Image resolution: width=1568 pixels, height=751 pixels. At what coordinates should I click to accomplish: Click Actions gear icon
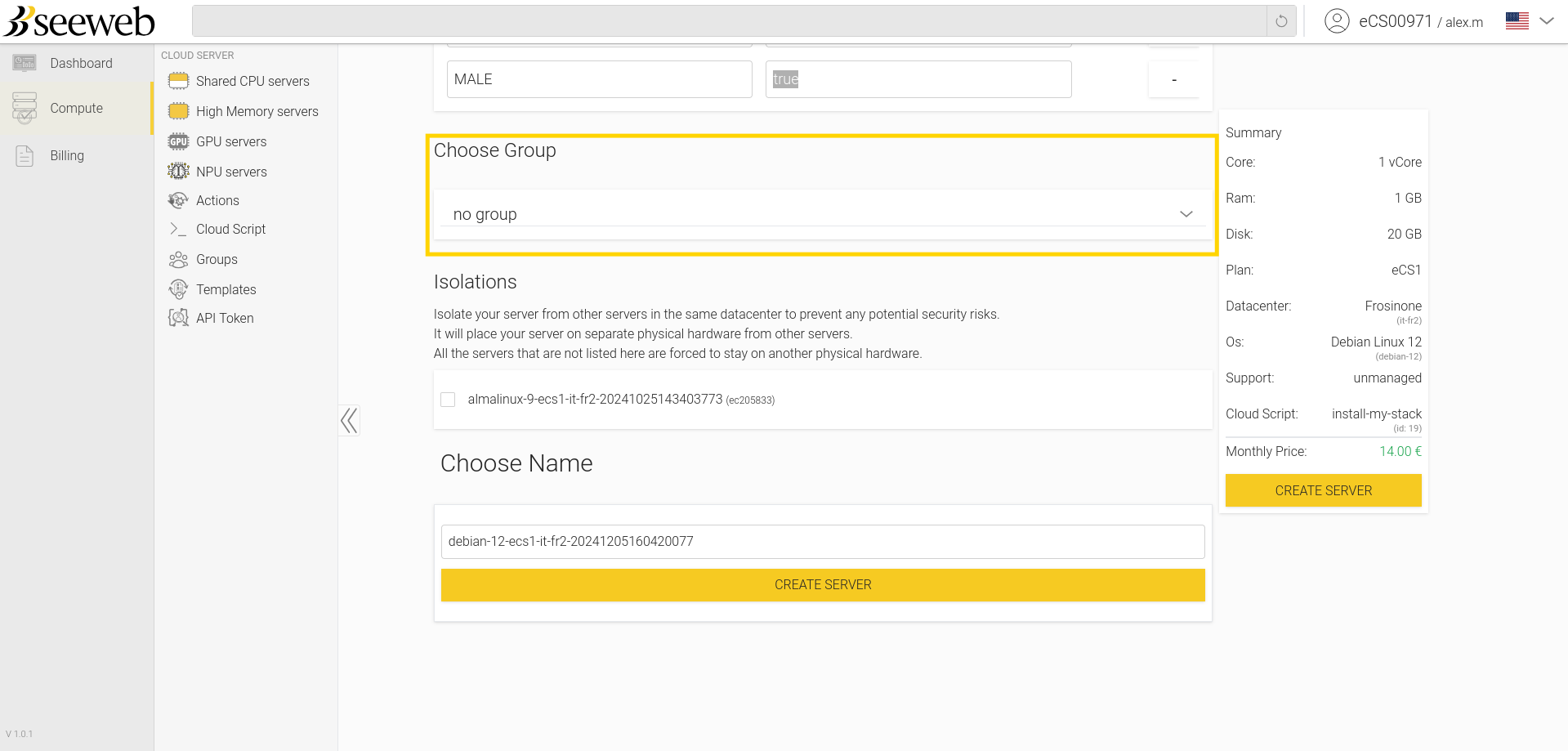click(x=178, y=200)
